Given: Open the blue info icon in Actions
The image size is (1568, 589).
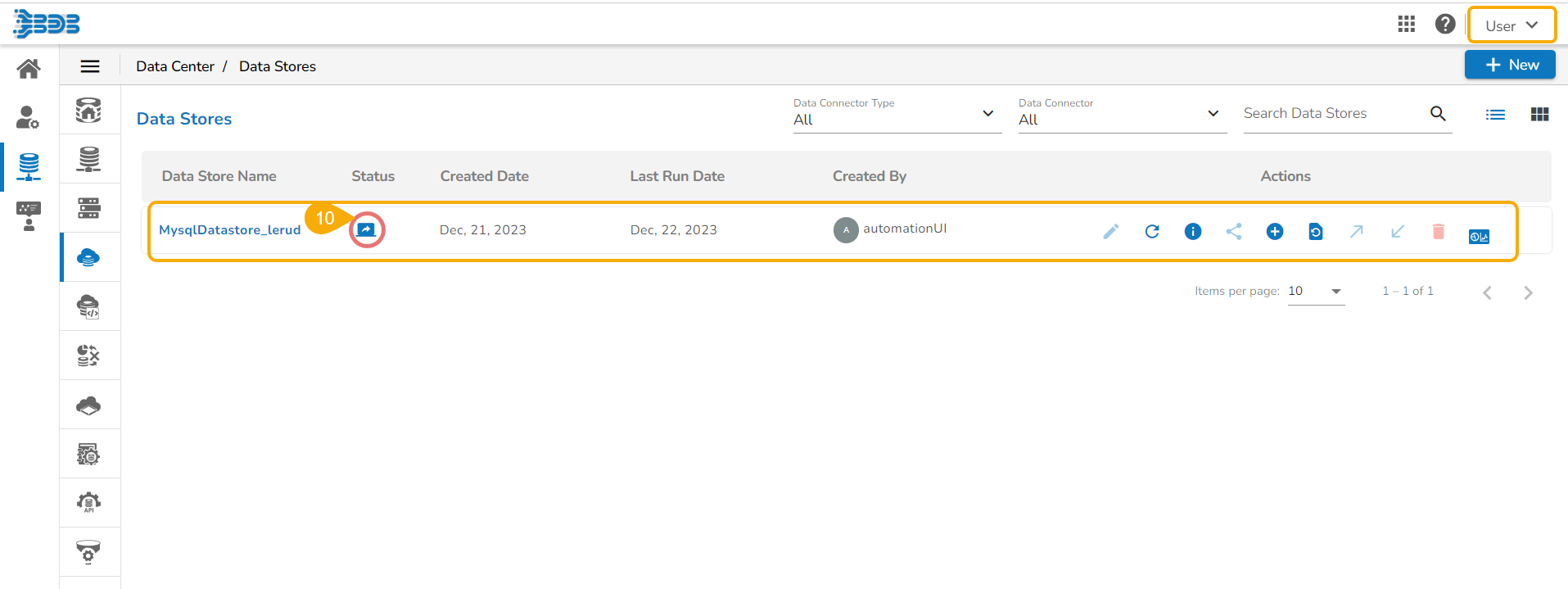Looking at the screenshot, I should (x=1193, y=232).
